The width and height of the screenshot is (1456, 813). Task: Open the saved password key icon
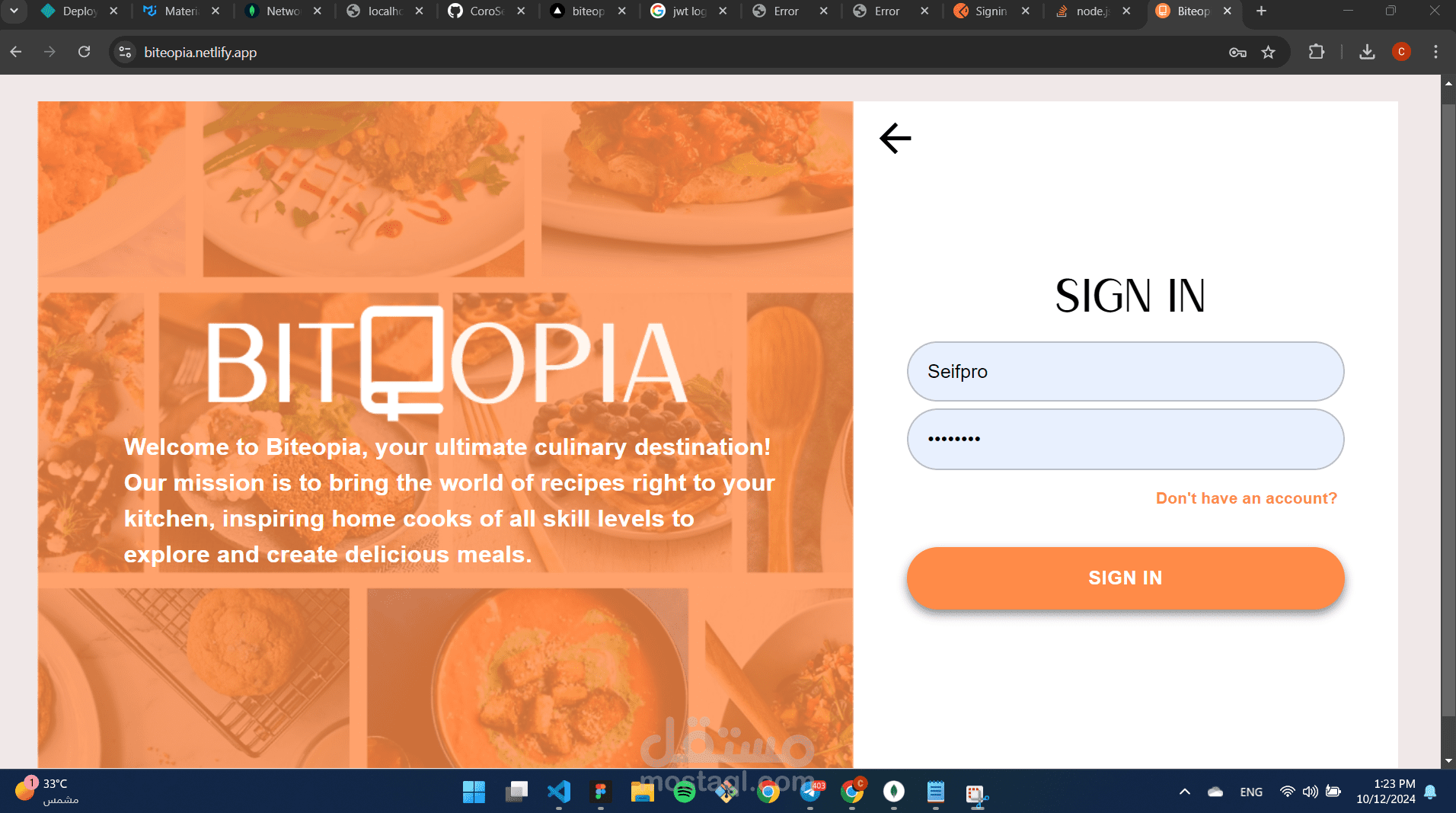pyautogui.click(x=1237, y=52)
